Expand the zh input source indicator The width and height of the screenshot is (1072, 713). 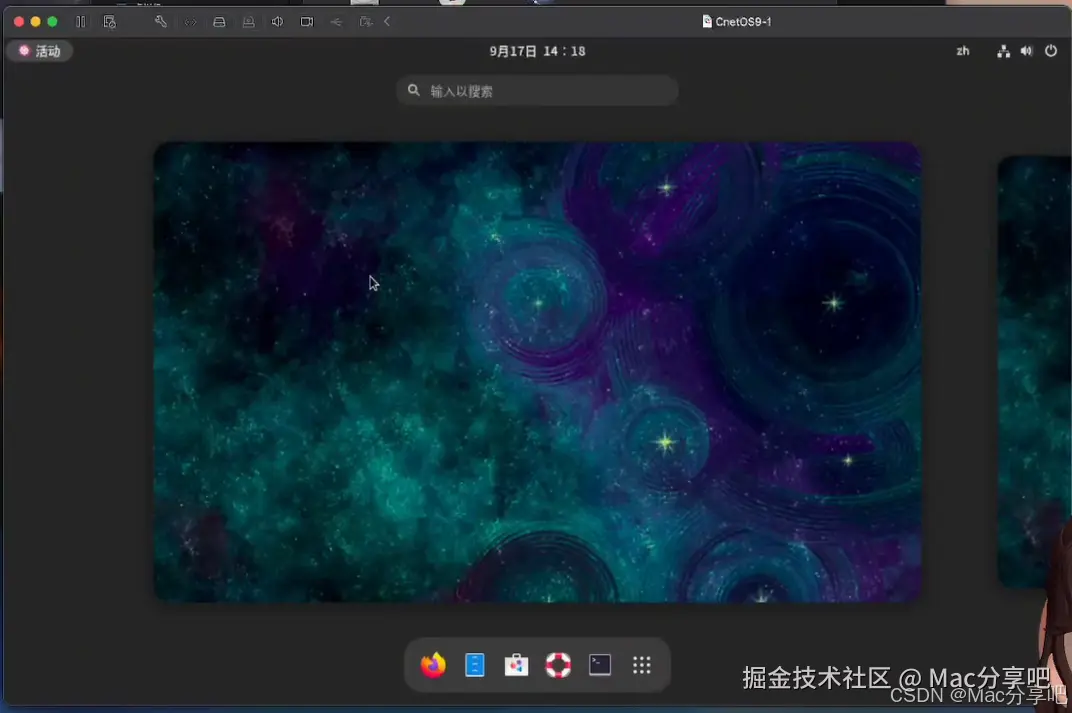(x=962, y=50)
